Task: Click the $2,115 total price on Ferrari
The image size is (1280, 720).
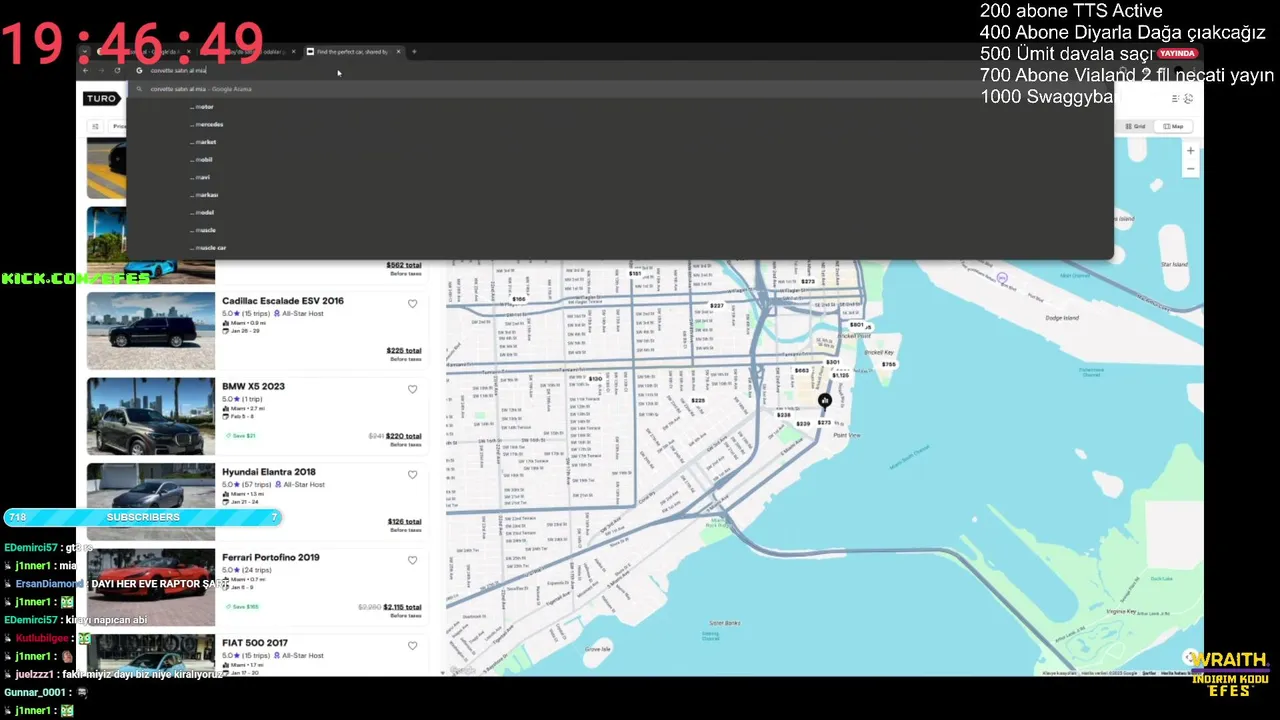Action: (402, 607)
